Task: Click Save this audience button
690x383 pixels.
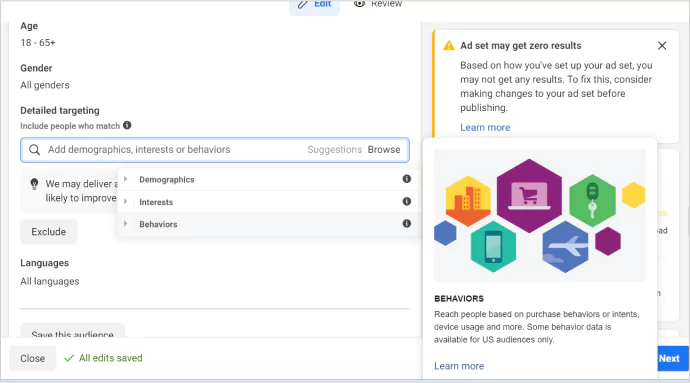Action: click(x=73, y=331)
